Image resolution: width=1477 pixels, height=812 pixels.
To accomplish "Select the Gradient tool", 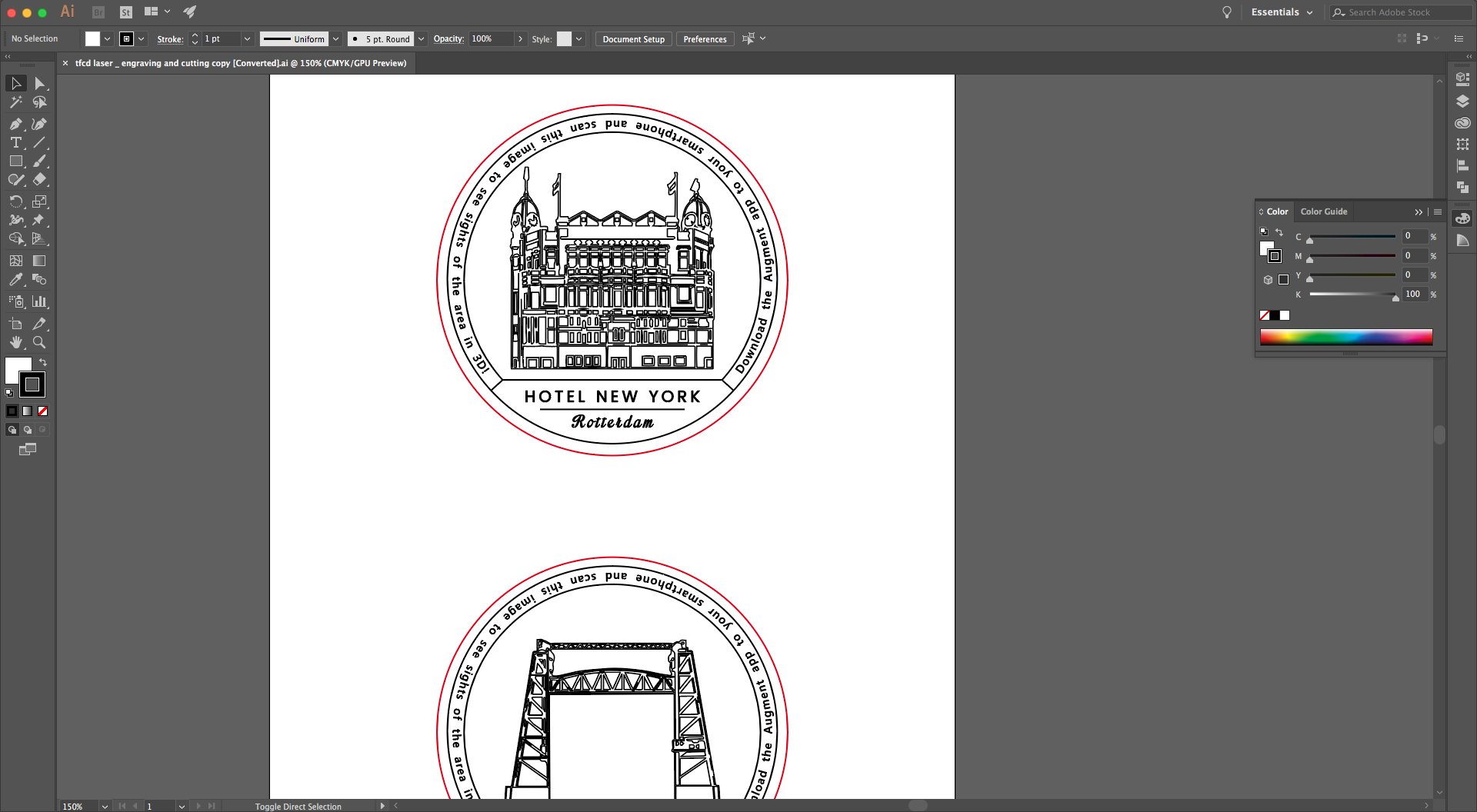I will [40, 261].
